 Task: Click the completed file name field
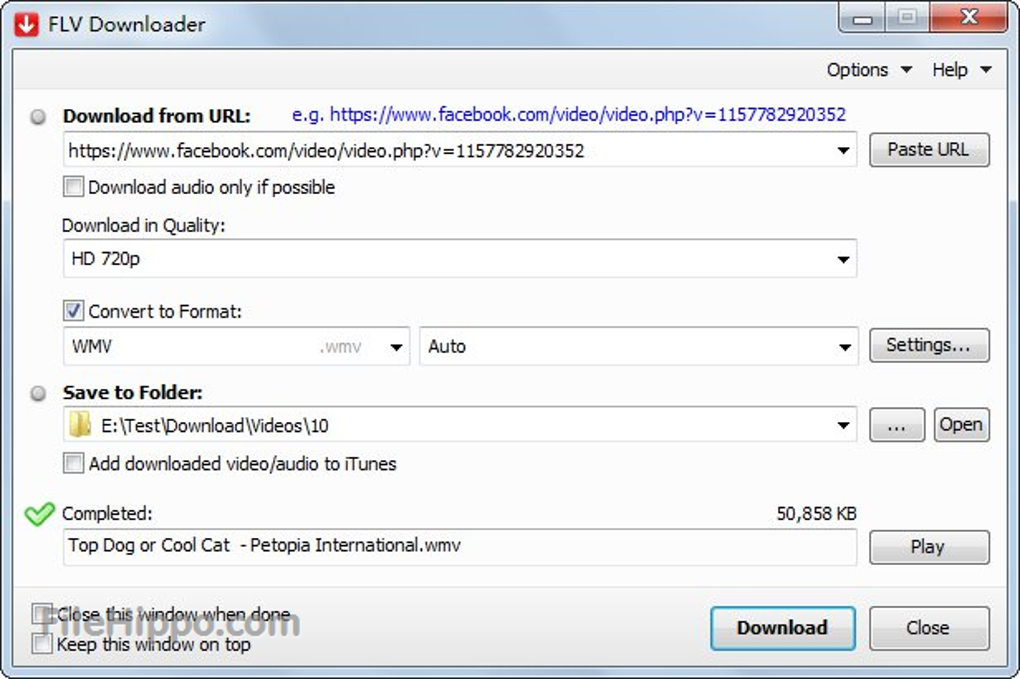[459, 547]
